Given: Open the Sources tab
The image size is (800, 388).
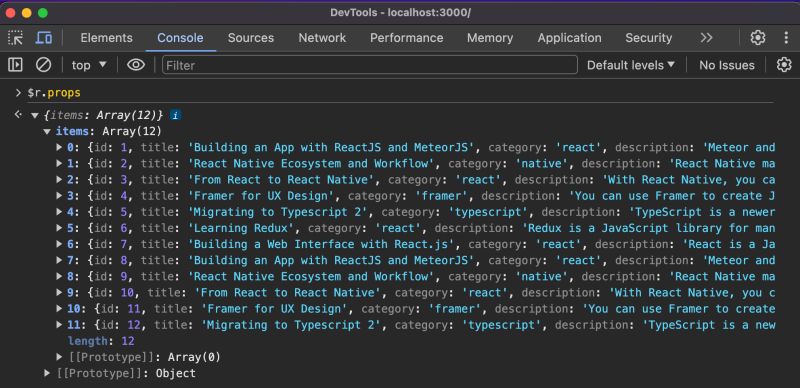Looking at the screenshot, I should click(x=251, y=38).
